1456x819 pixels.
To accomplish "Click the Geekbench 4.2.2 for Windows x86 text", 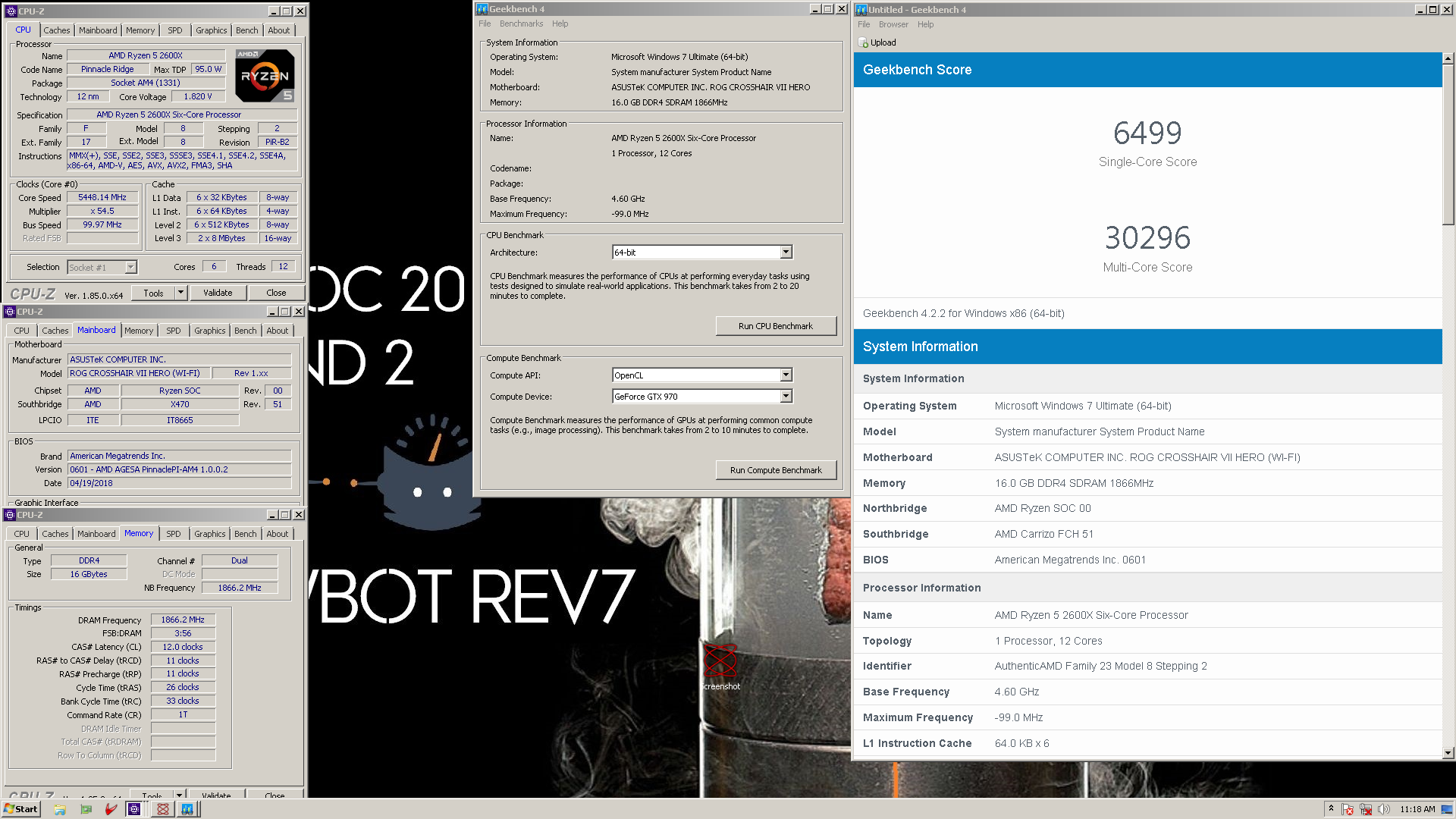I will [963, 313].
